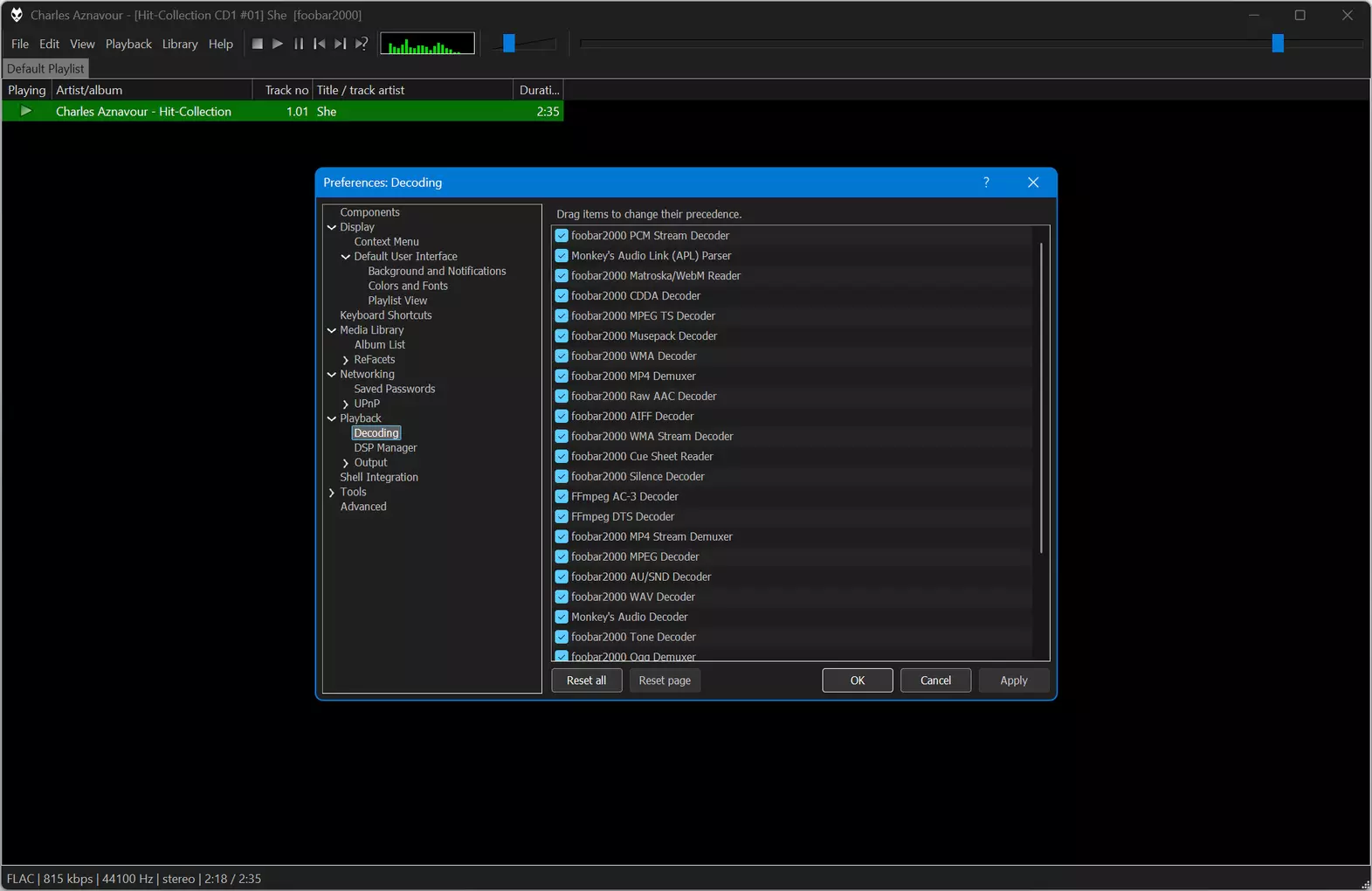Select Colors and Fonts page
This screenshot has width=1372, height=891.
pyautogui.click(x=408, y=286)
